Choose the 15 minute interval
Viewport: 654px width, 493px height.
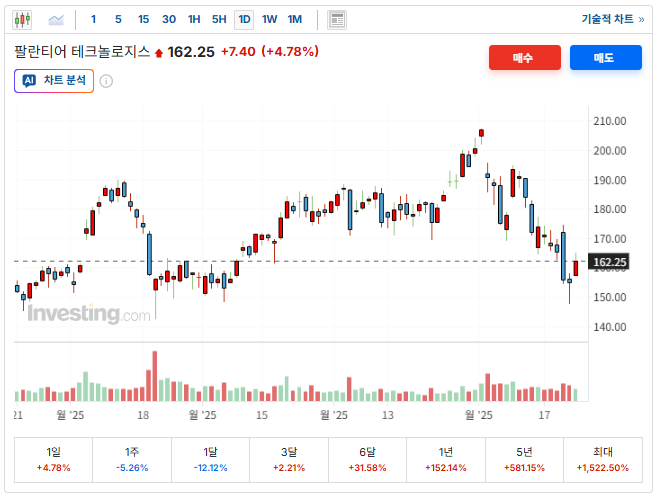(x=143, y=19)
